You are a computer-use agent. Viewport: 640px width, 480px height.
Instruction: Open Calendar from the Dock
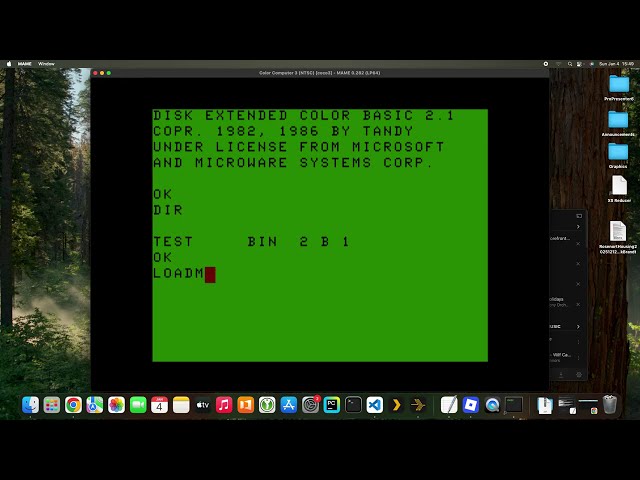159,405
